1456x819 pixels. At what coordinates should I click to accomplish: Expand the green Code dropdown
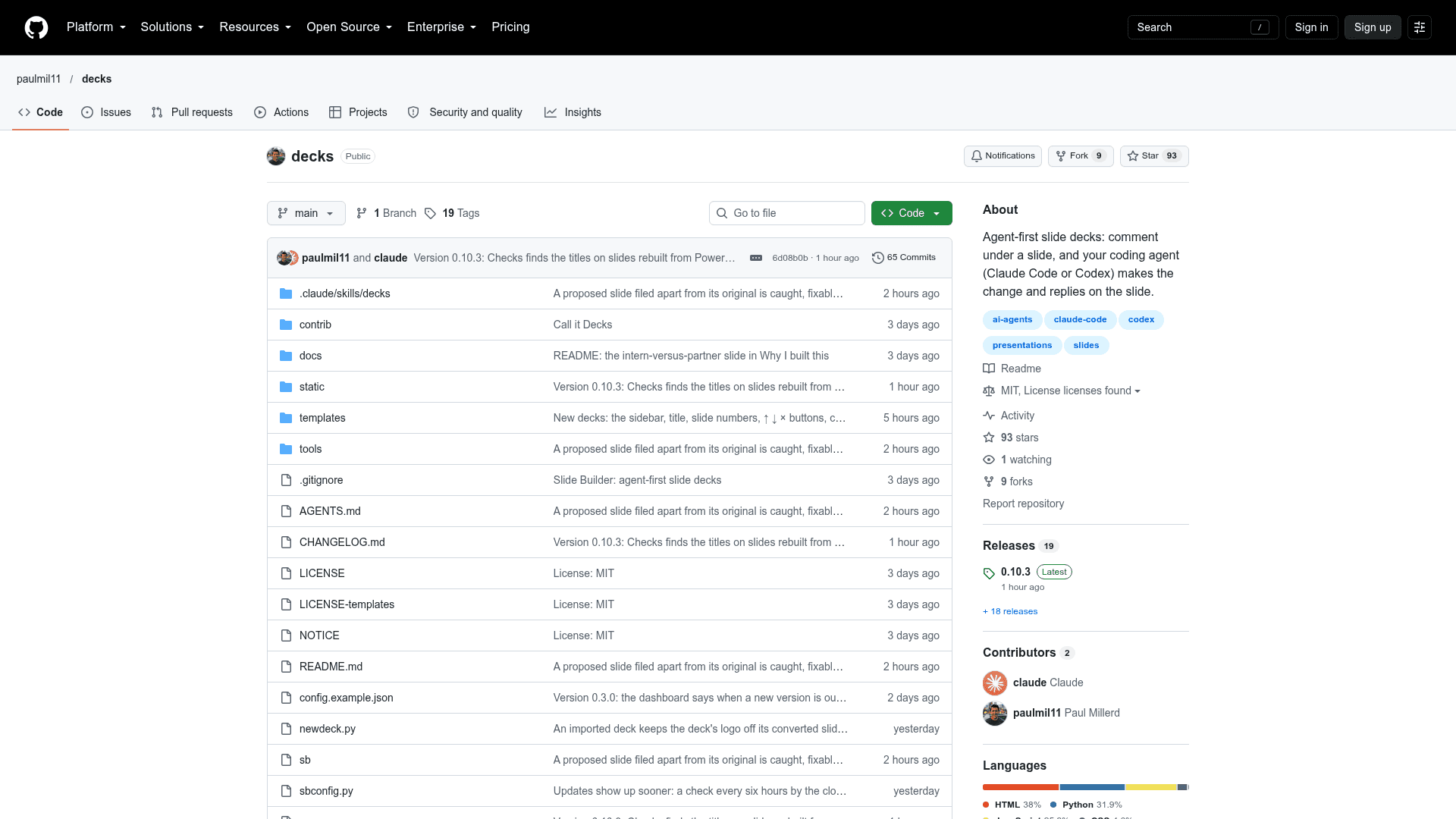pos(912,213)
